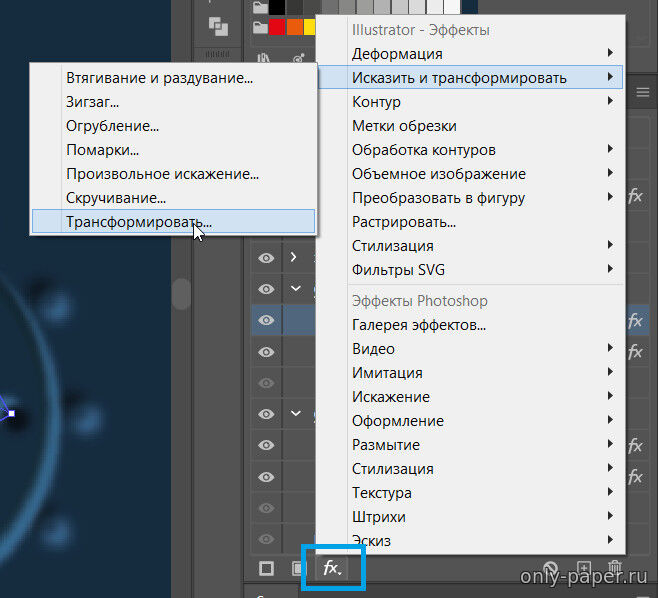
Task: Show the dimmed hidden row via its eye
Action: pyautogui.click(x=266, y=382)
